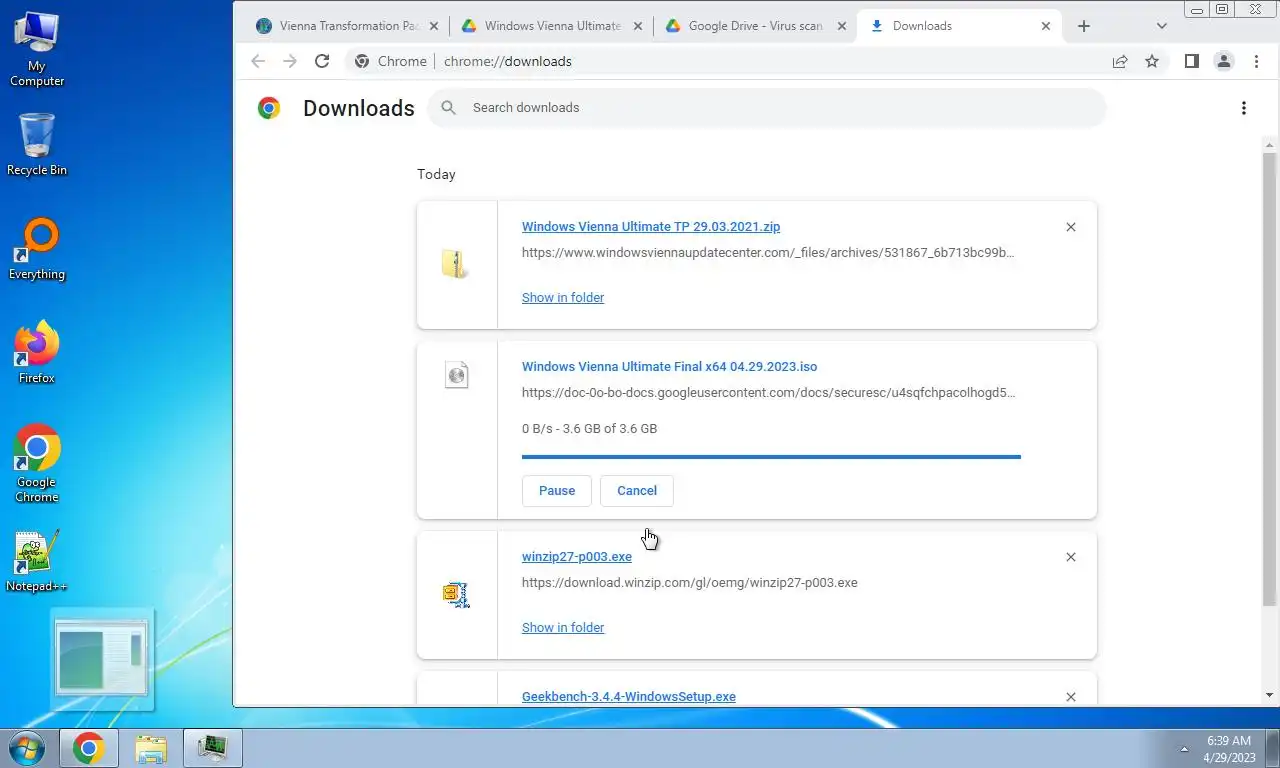The height and width of the screenshot is (768, 1280).
Task: Open Downloads page more actions menu
Action: (1244, 108)
